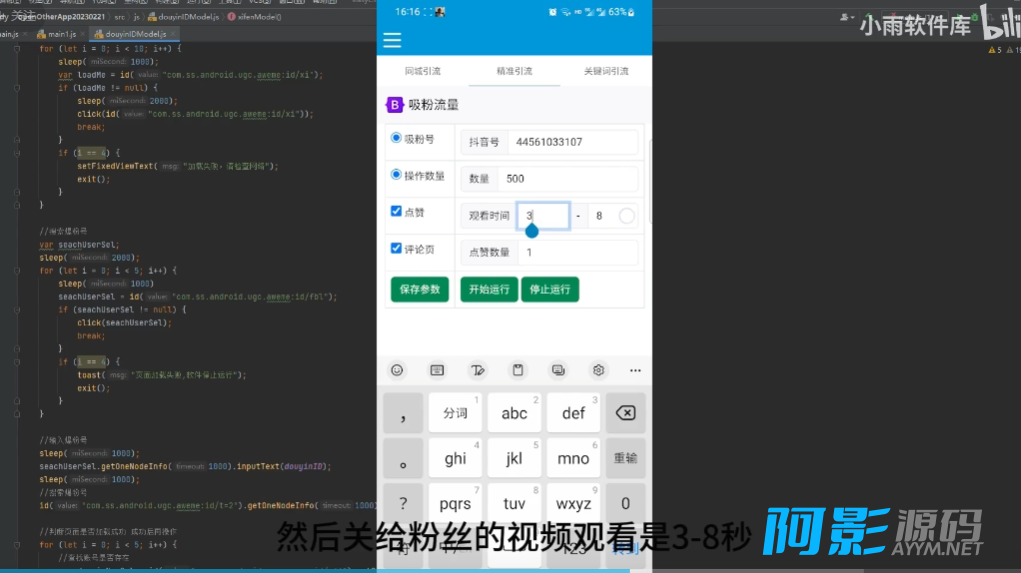Viewport: 1021px width, 573px height.
Task: Click the purple B icon beside 吸粉流量
Action: [395, 105]
